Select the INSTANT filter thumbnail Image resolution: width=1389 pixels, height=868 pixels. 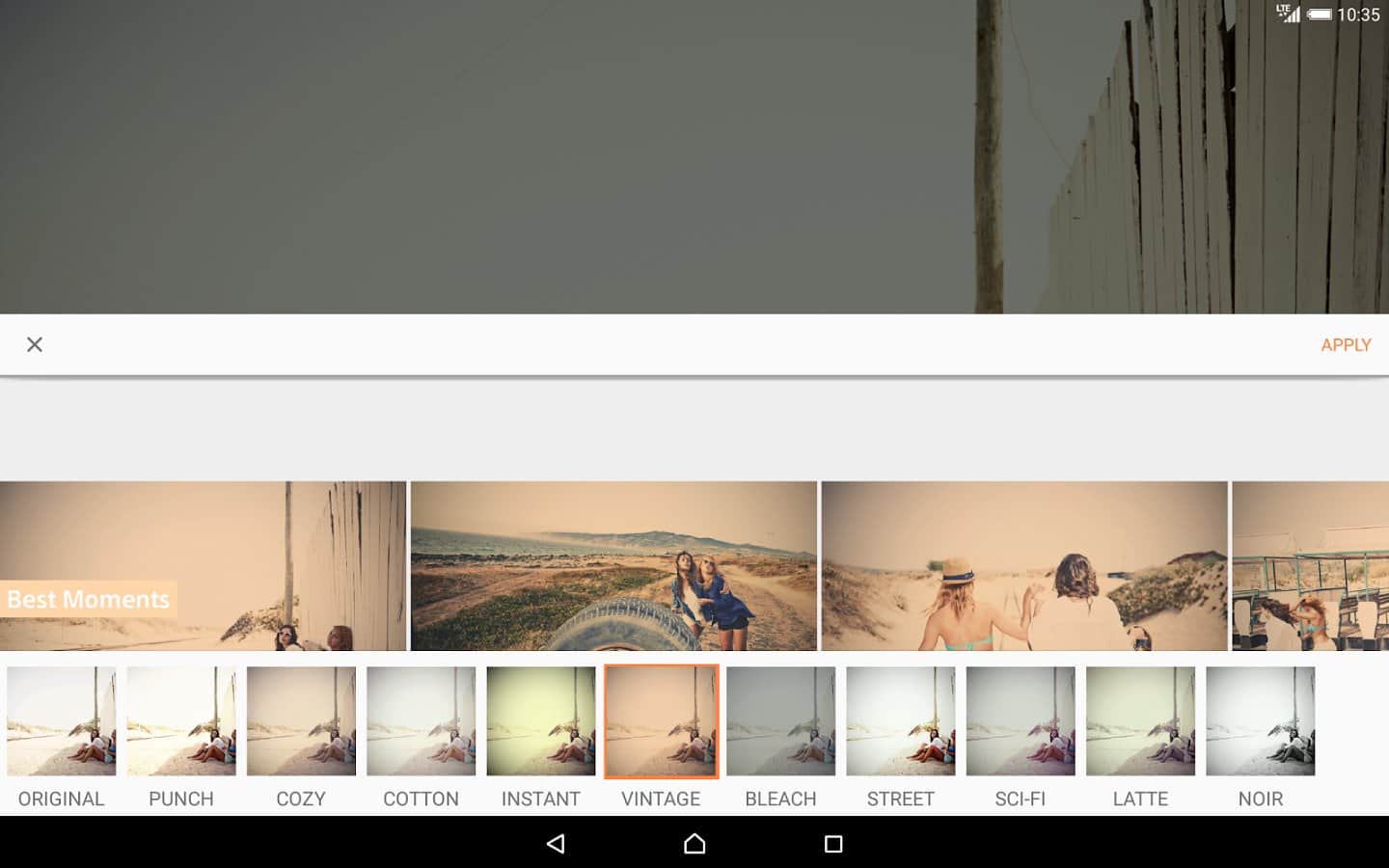coord(540,721)
